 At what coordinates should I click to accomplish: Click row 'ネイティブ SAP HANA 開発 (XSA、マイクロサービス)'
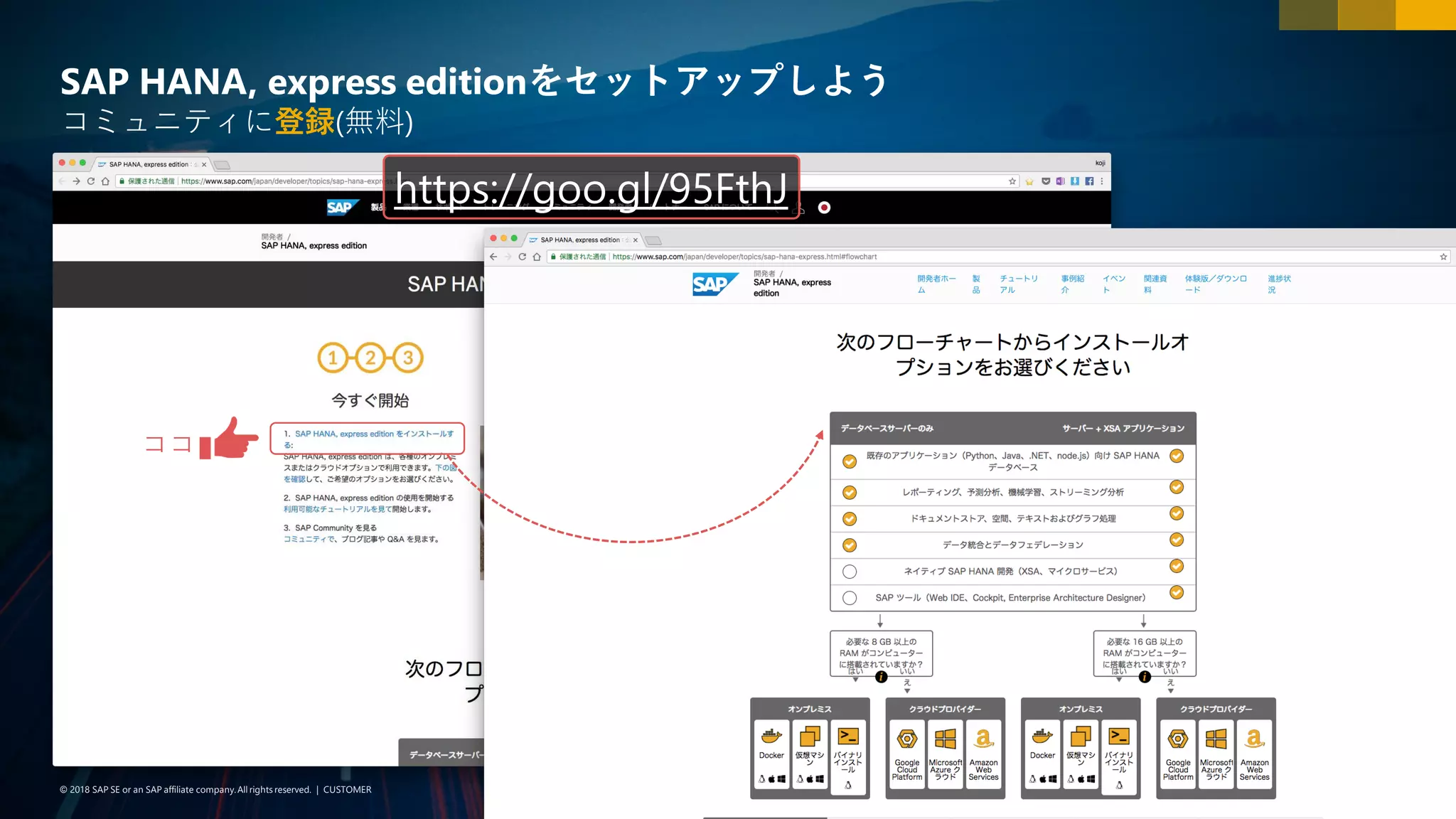tap(1013, 571)
